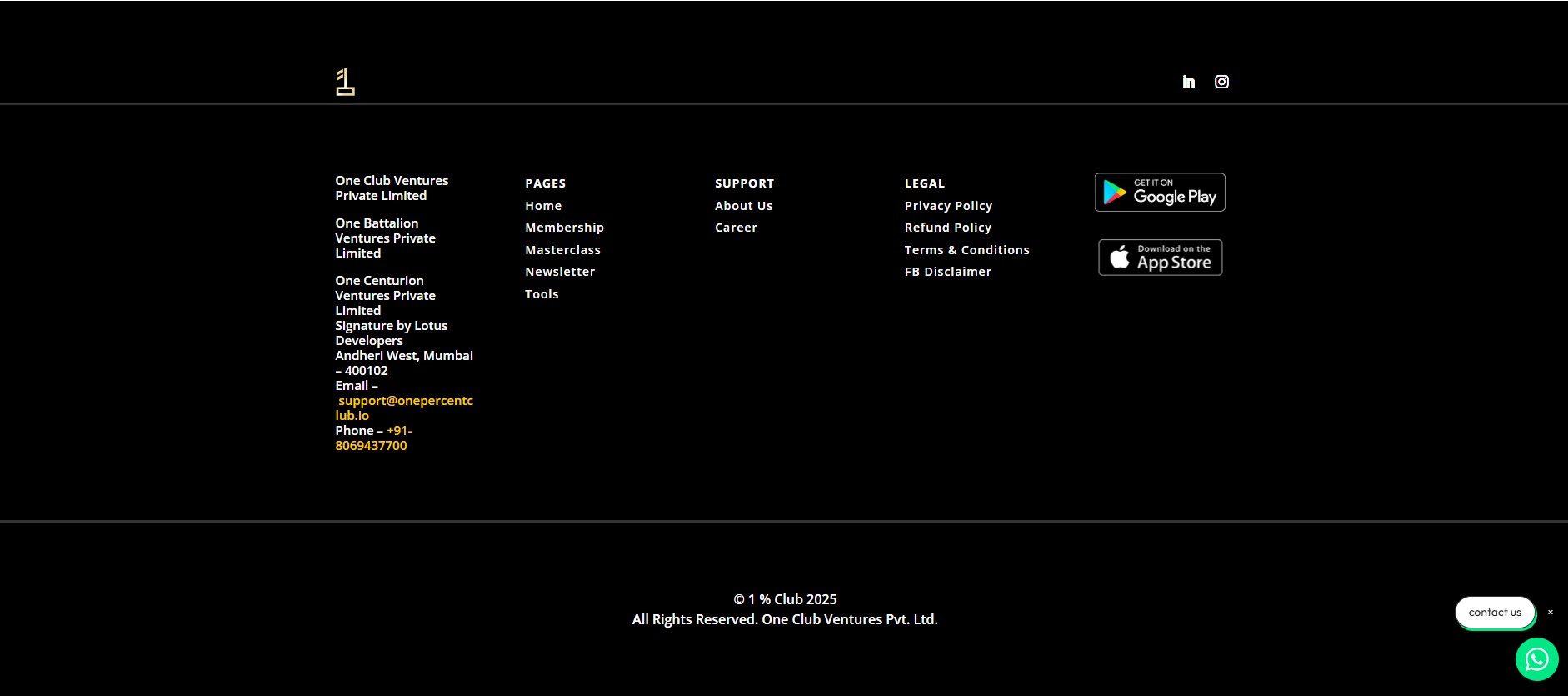Open the LinkedIn social icon
The width and height of the screenshot is (1568, 696).
tap(1188, 82)
